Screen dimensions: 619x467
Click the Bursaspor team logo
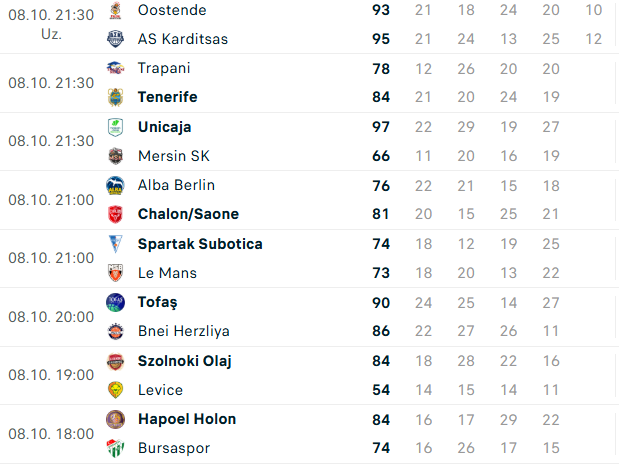pos(116,448)
